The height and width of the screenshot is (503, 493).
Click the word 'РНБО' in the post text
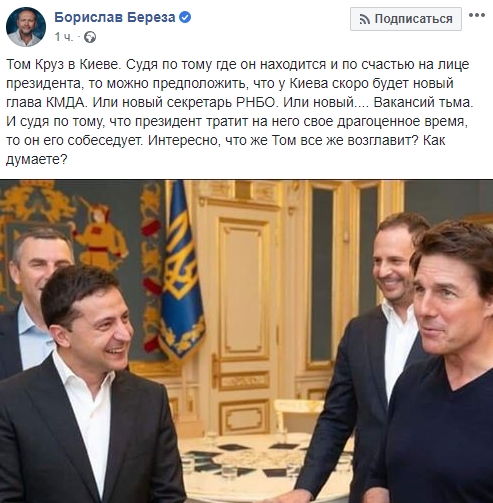point(256,102)
